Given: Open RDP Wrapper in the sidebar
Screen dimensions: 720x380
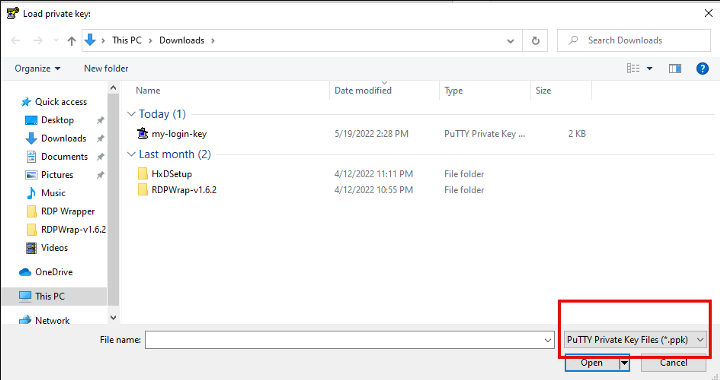Looking at the screenshot, I should pos(68,211).
